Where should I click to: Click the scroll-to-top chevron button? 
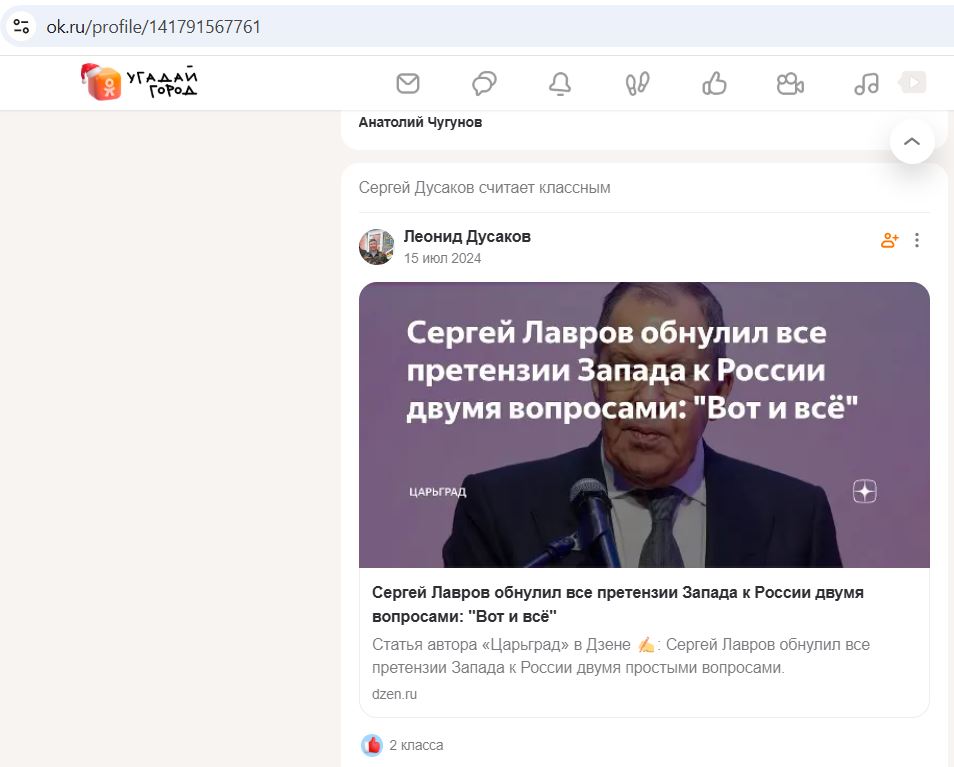[x=912, y=142]
